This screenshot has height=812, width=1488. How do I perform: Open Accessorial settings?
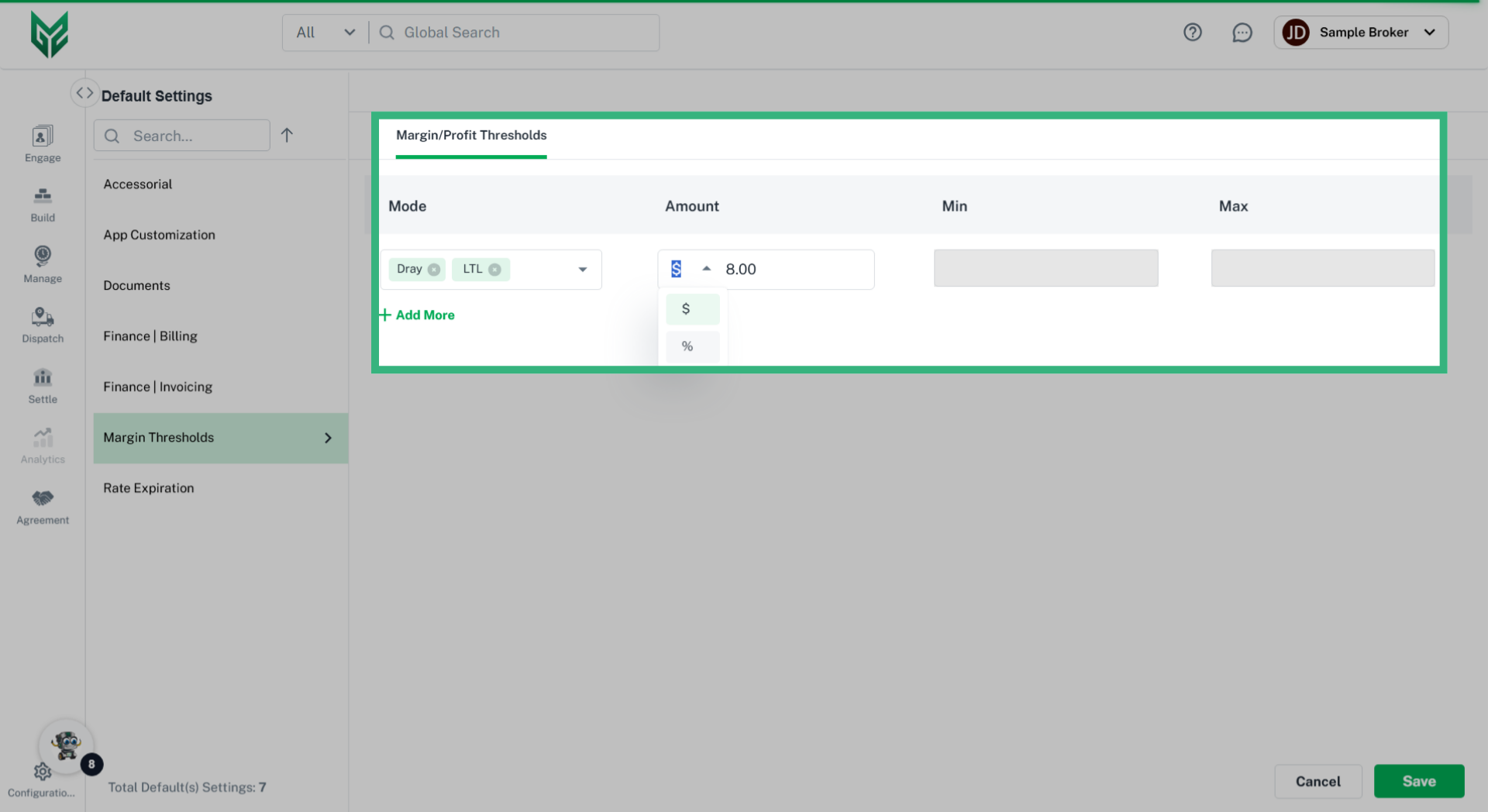point(138,184)
